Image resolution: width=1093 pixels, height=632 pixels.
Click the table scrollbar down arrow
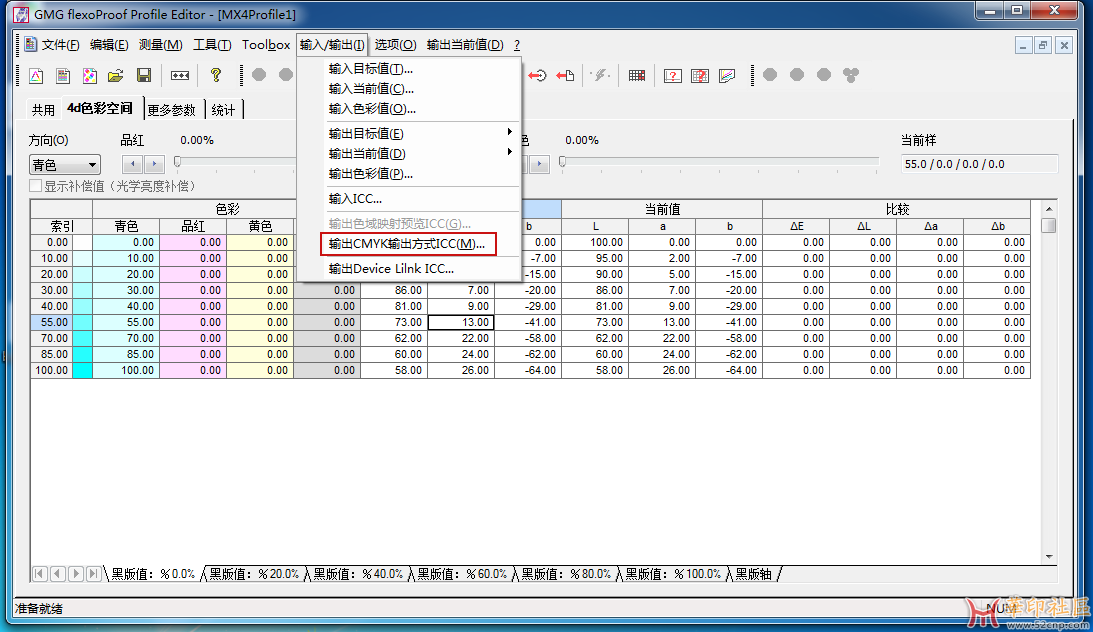point(1048,557)
